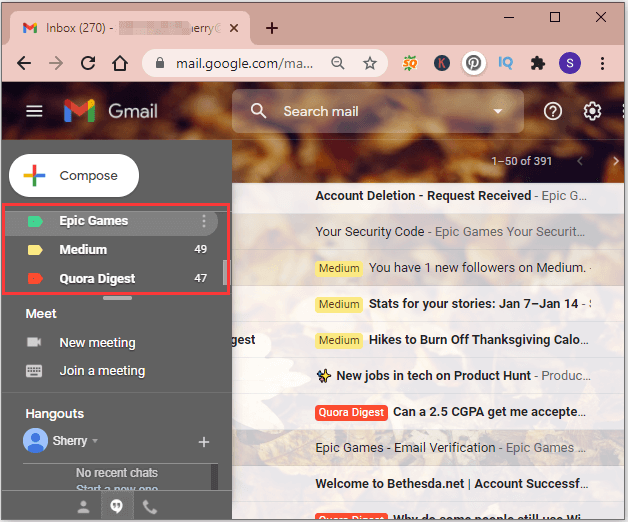Open the Extensions puzzle menu

[537, 63]
